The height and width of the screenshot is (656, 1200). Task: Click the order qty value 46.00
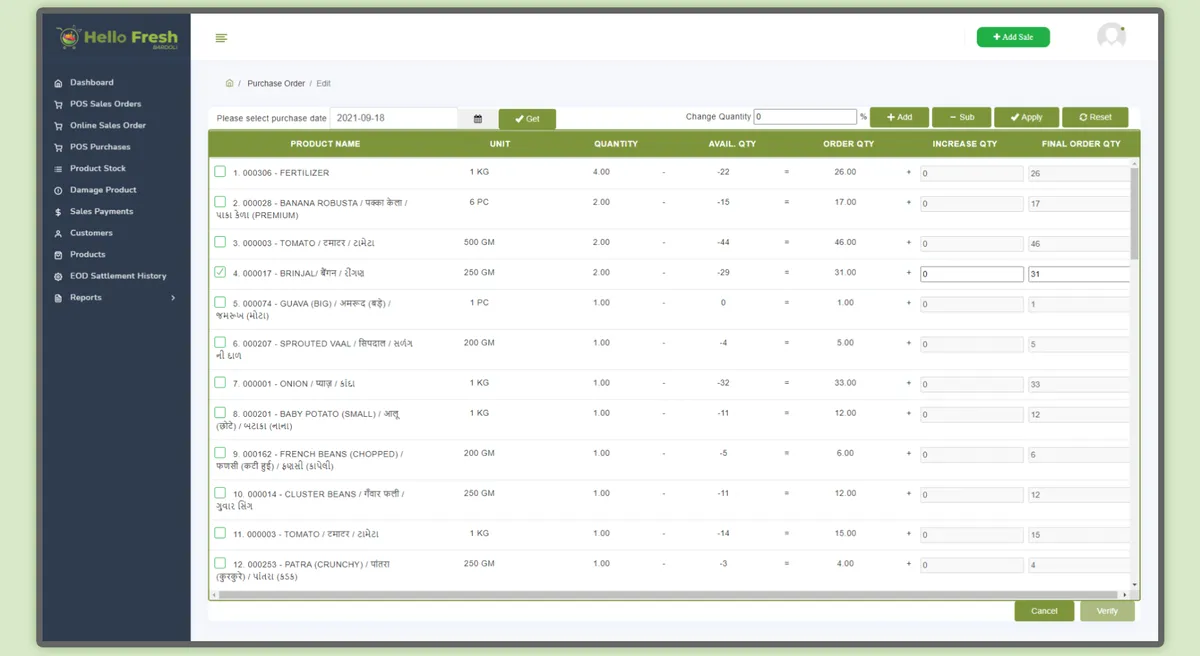(845, 242)
